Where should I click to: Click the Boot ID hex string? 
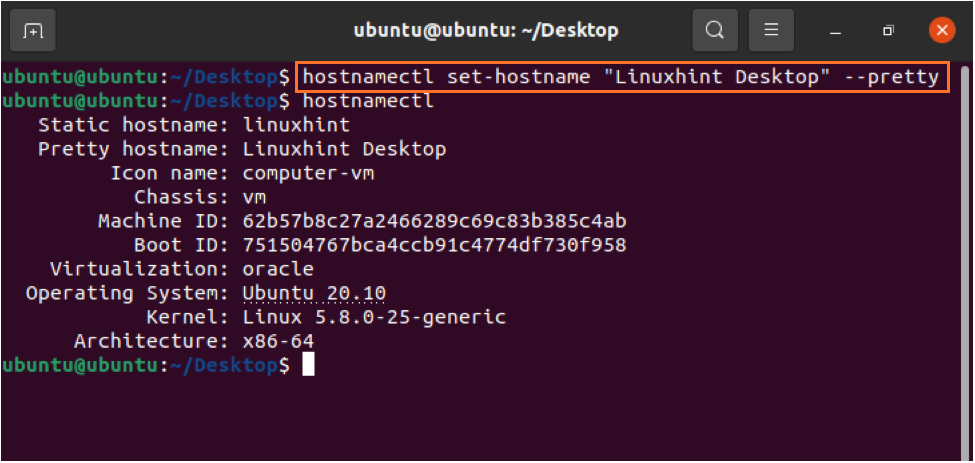[435, 245]
